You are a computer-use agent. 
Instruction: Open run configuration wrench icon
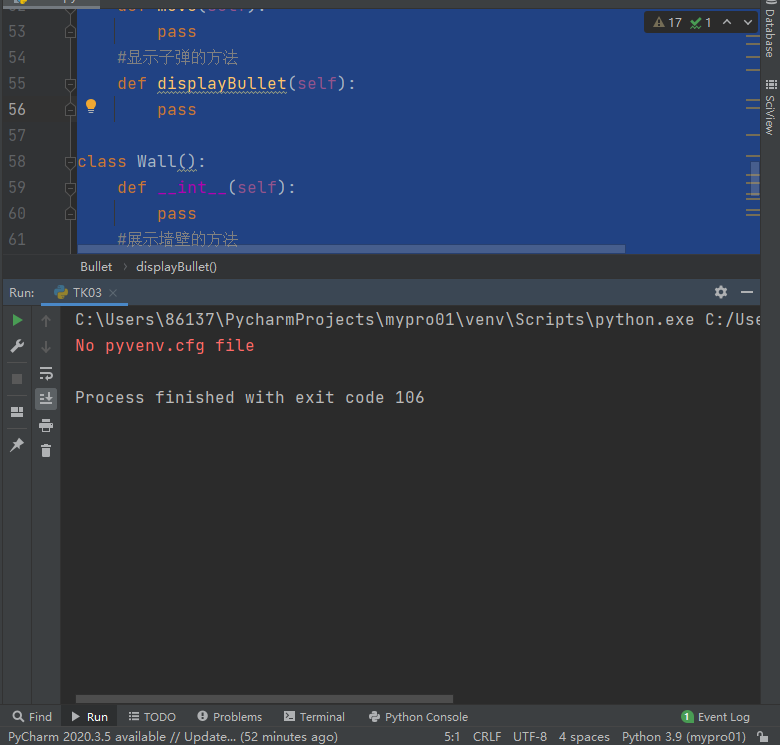(17, 346)
